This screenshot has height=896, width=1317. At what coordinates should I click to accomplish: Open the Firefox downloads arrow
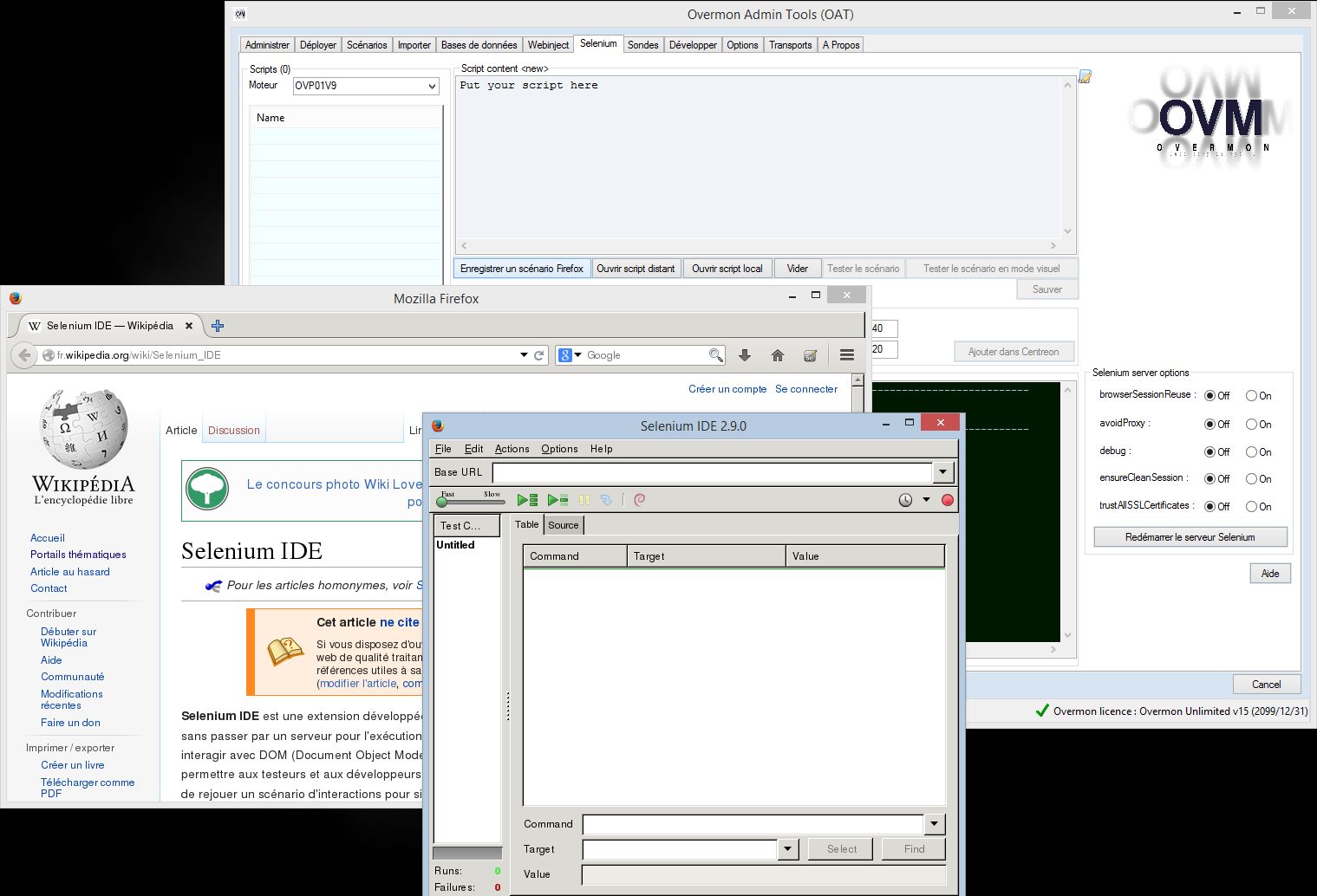pyautogui.click(x=745, y=355)
